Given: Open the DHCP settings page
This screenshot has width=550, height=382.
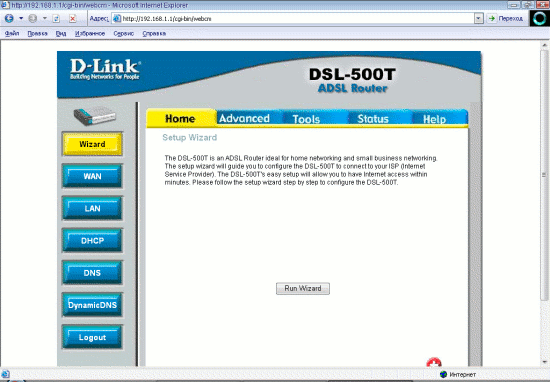Looking at the screenshot, I should point(92,241).
